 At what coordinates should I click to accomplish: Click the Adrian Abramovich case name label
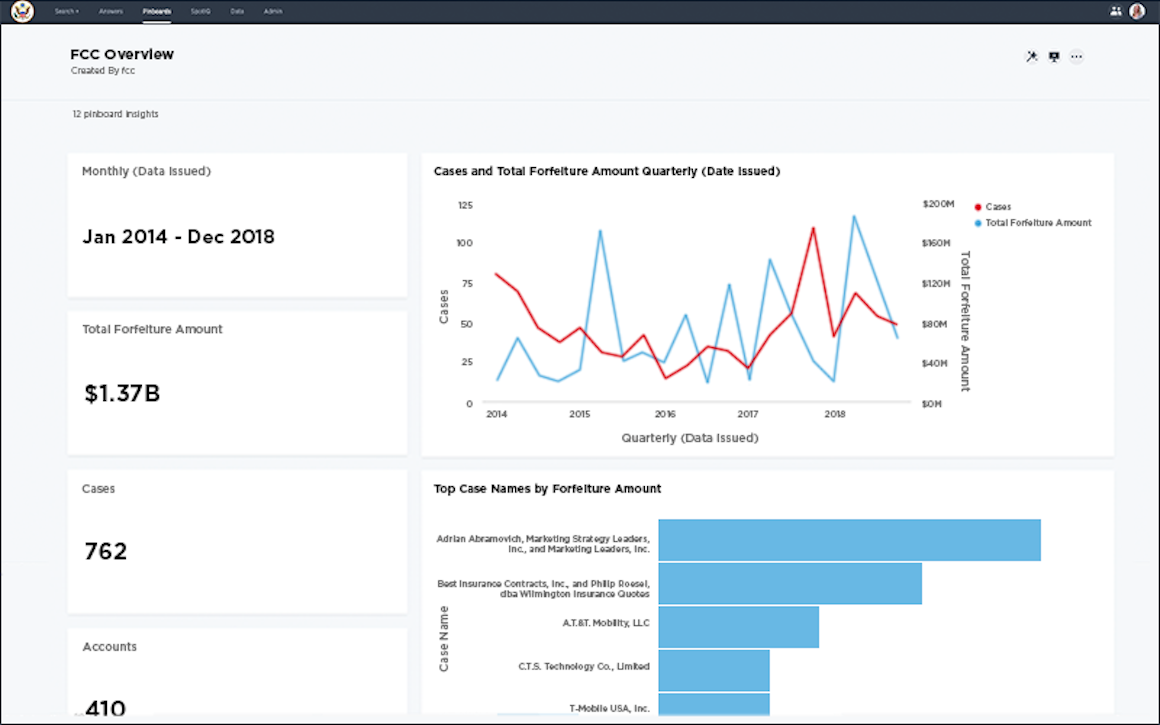543,544
